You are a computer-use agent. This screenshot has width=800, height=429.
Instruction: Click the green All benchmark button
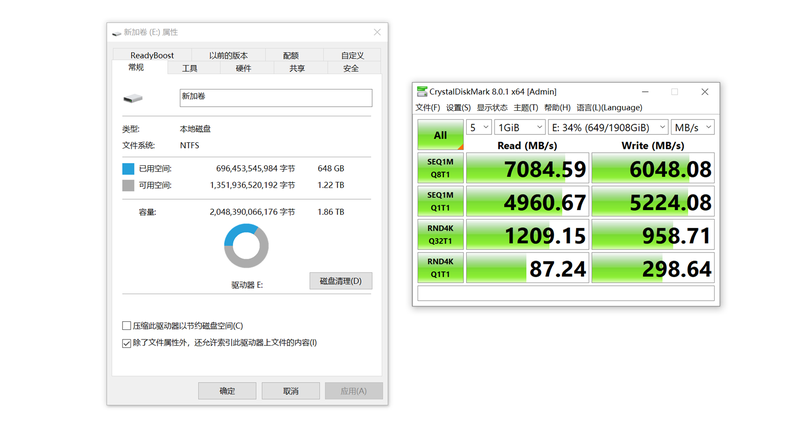(440, 135)
